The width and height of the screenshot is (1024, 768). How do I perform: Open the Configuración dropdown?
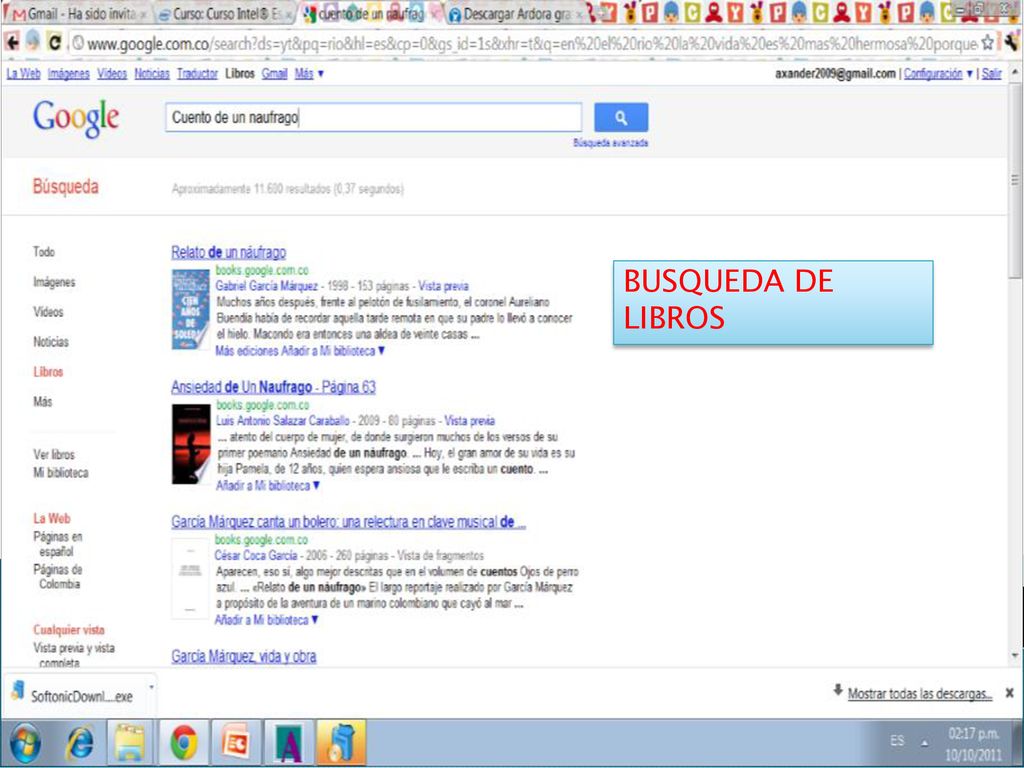point(938,74)
